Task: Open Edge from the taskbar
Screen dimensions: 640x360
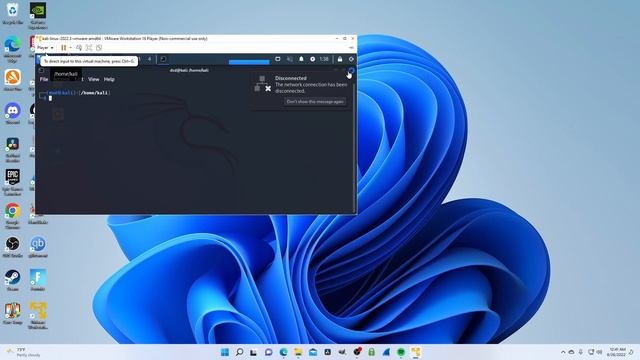Action: (x=283, y=352)
